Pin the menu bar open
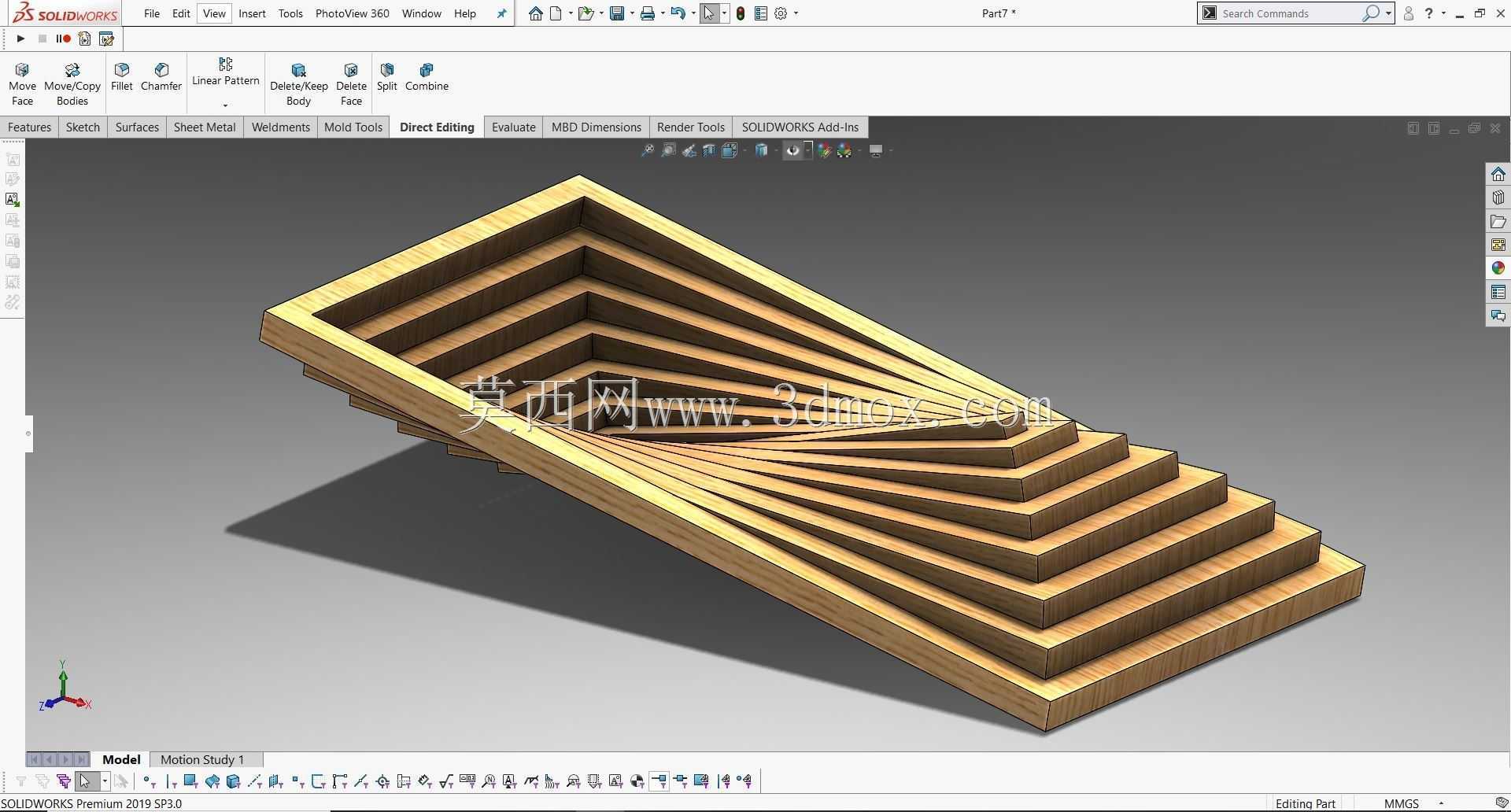Viewport: 1511px width, 812px height. click(x=501, y=13)
